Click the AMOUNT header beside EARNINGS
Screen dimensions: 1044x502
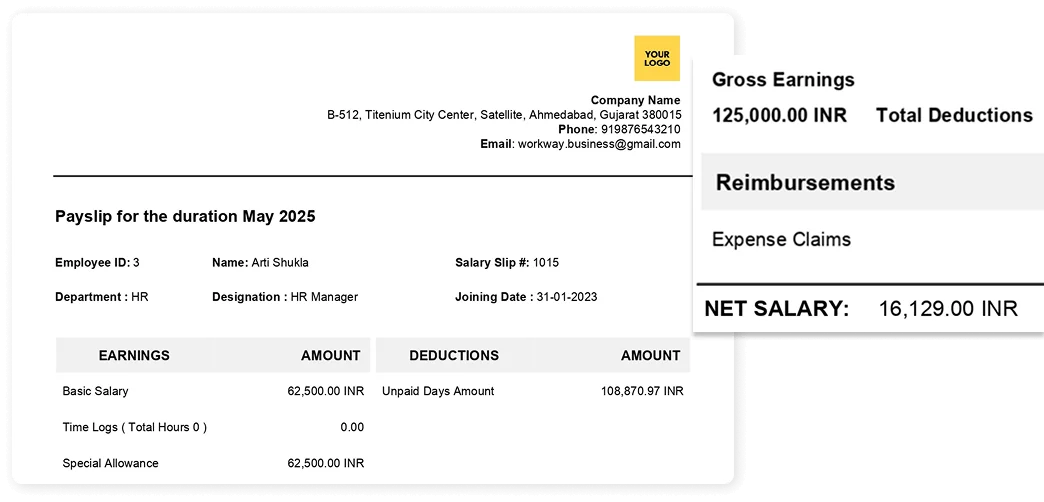click(330, 356)
